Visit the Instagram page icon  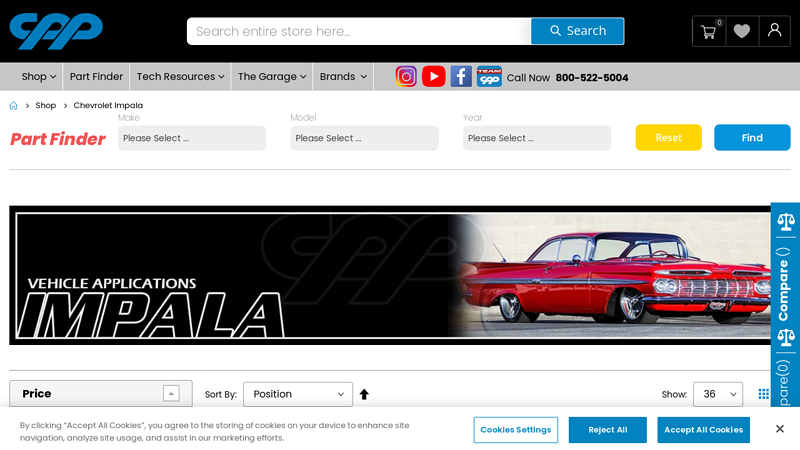406,77
